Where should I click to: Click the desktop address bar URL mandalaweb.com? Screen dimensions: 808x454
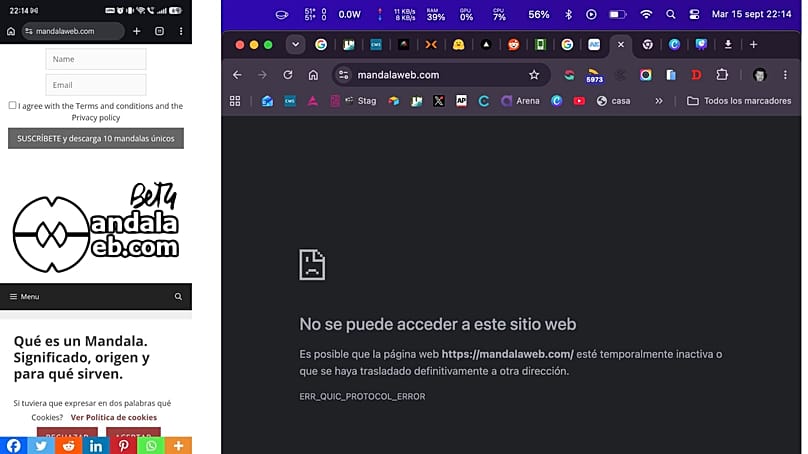[398, 75]
